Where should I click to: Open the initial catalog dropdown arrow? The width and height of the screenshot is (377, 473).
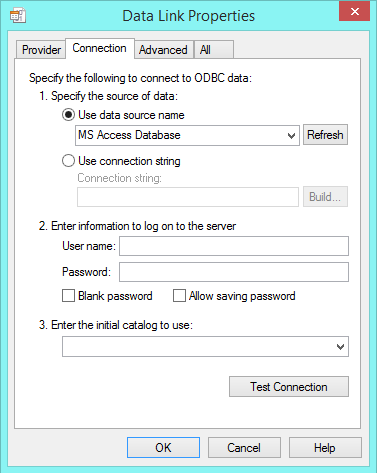pos(340,347)
